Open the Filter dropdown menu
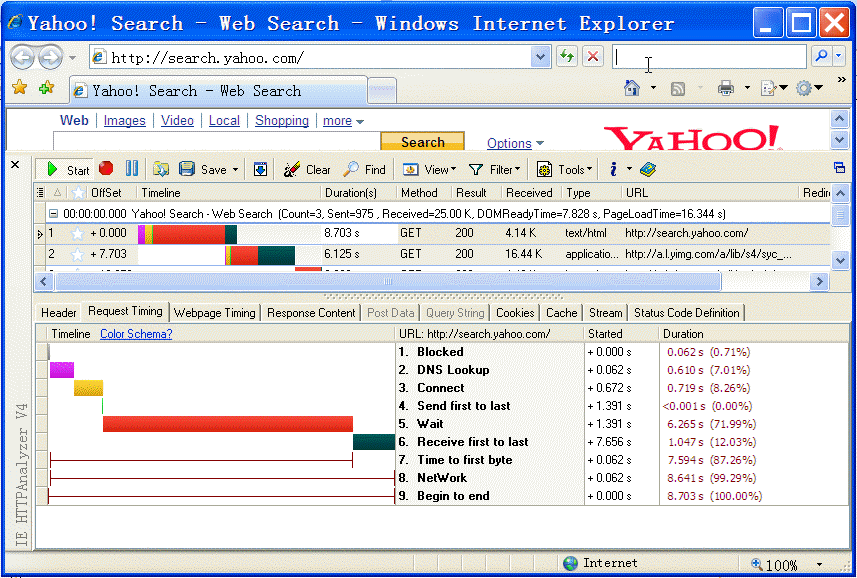 [x=495, y=169]
